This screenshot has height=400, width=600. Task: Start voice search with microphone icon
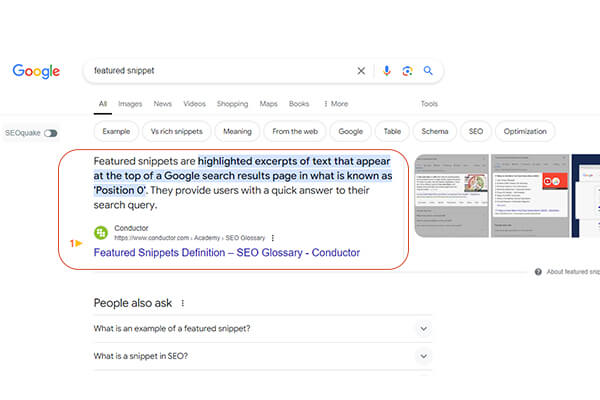(386, 71)
